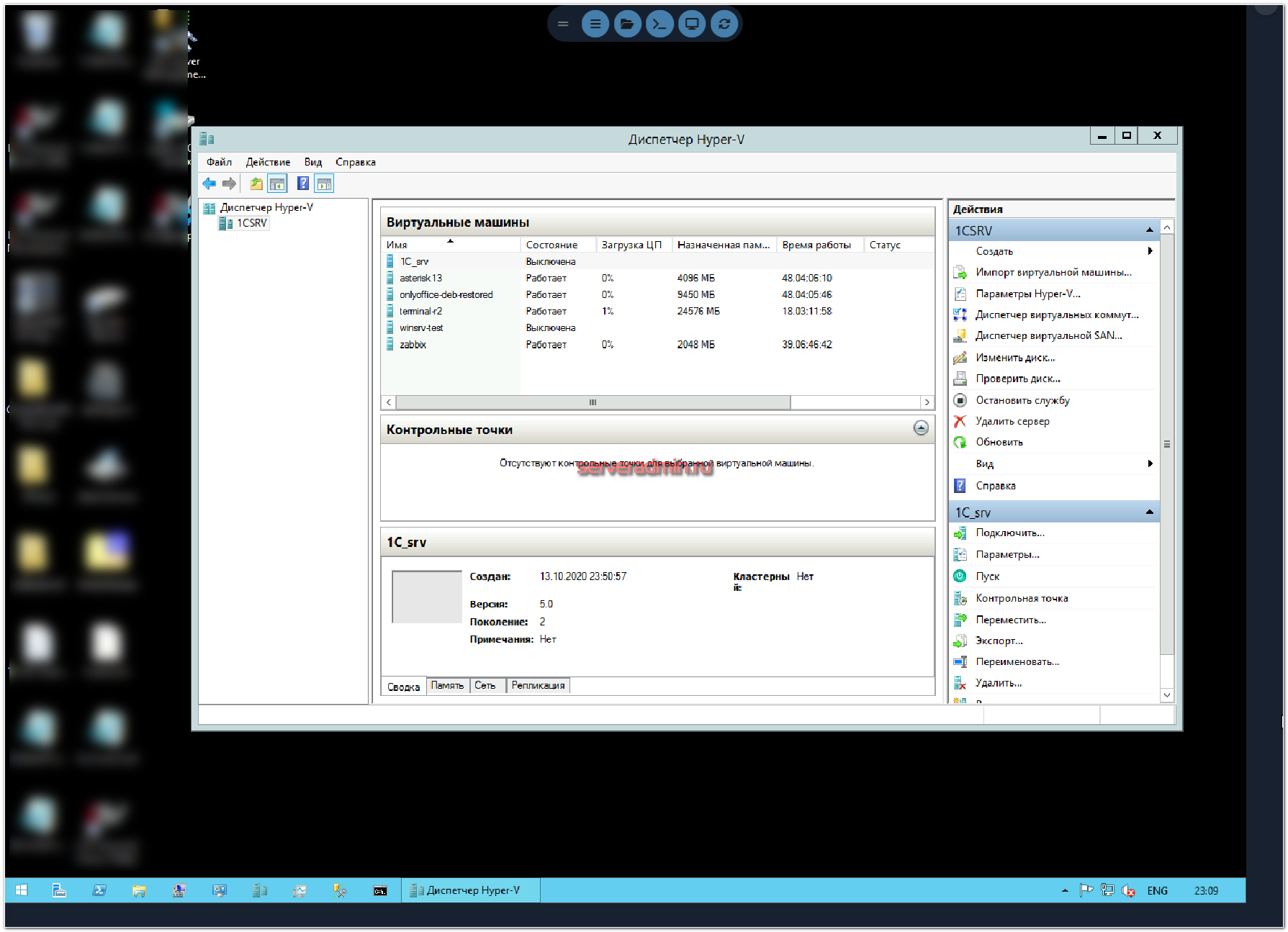Click the horizontal scrollbar in VM list
This screenshot has height=932, width=1288.
593,402
